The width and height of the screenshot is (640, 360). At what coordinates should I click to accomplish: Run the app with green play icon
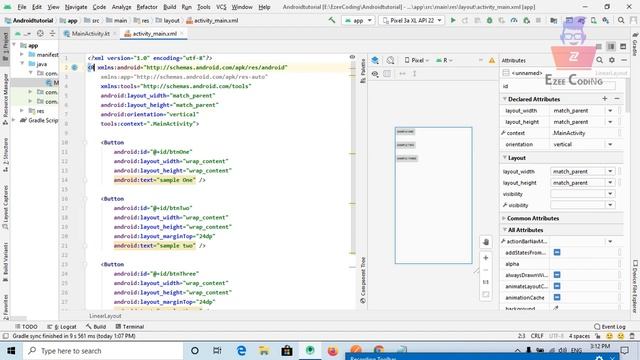[453, 20]
